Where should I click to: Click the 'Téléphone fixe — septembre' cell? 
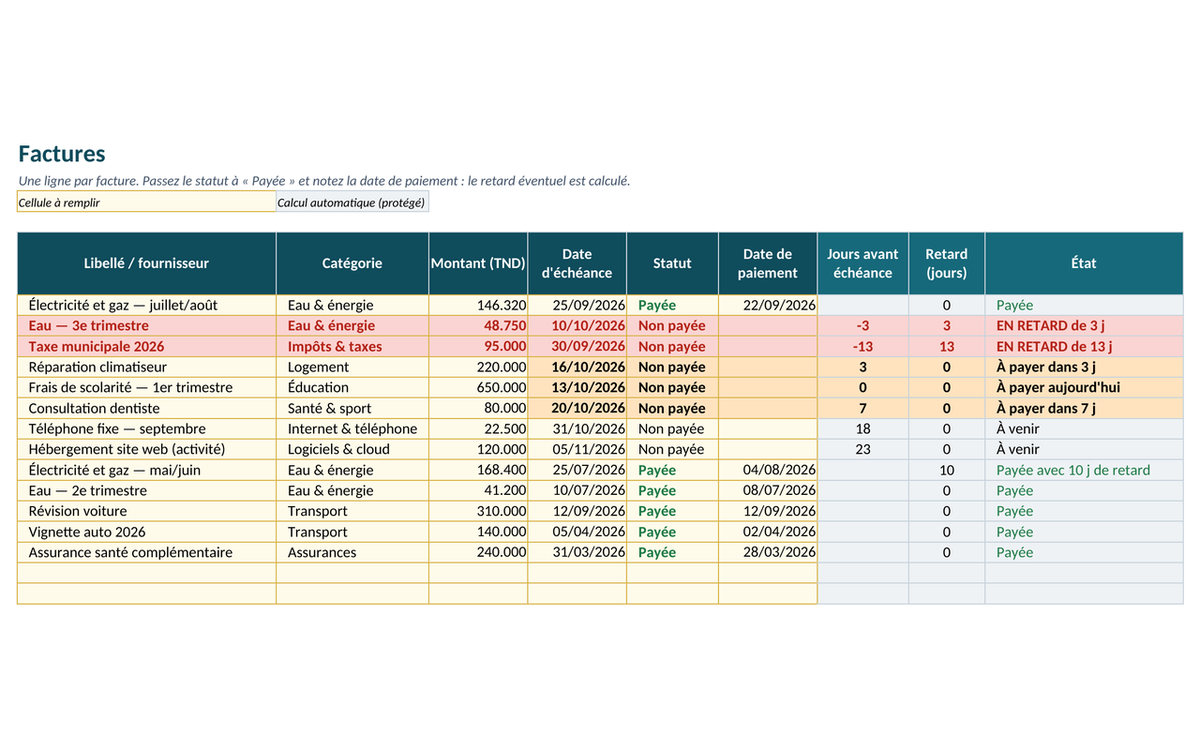tap(146, 428)
